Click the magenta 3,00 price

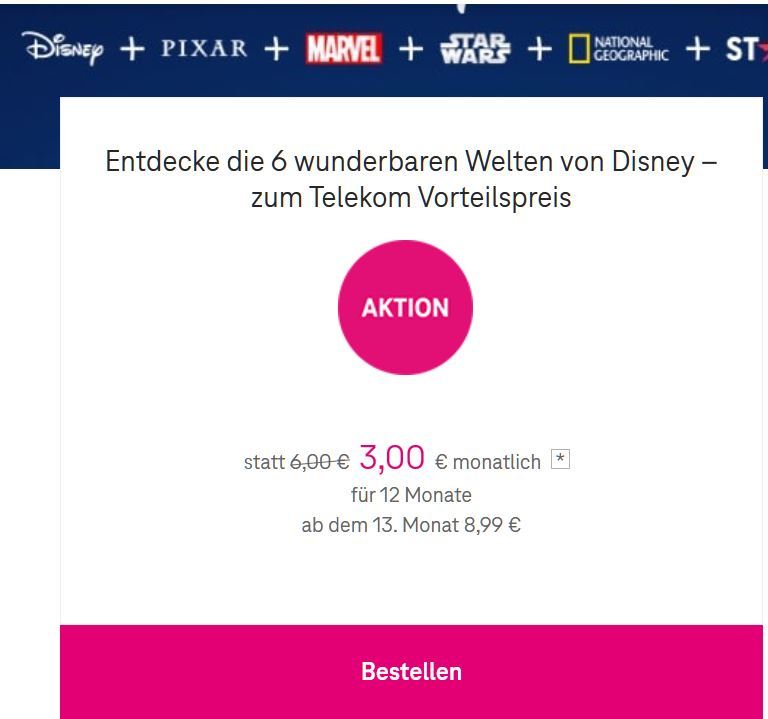tap(392, 458)
